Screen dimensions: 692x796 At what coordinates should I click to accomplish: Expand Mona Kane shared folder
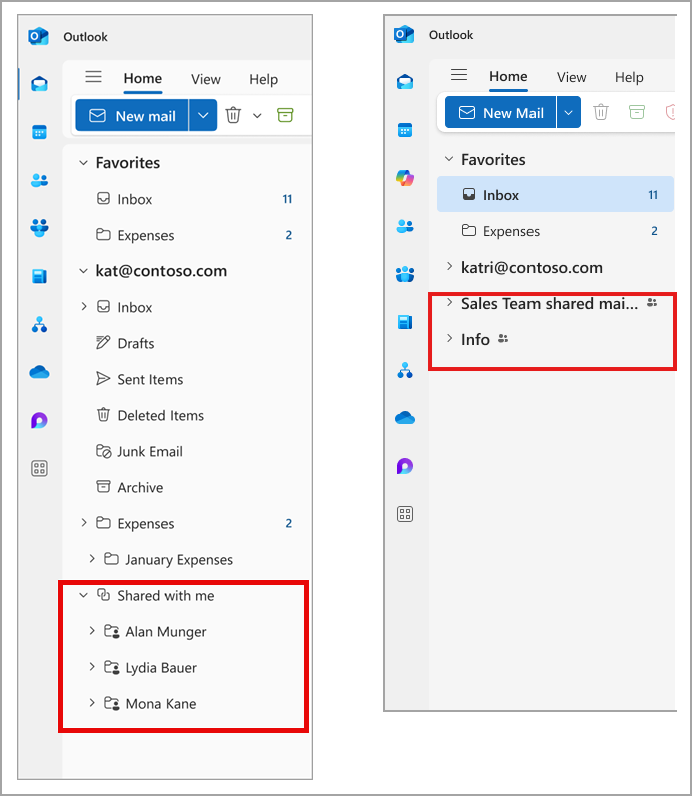tap(92, 703)
